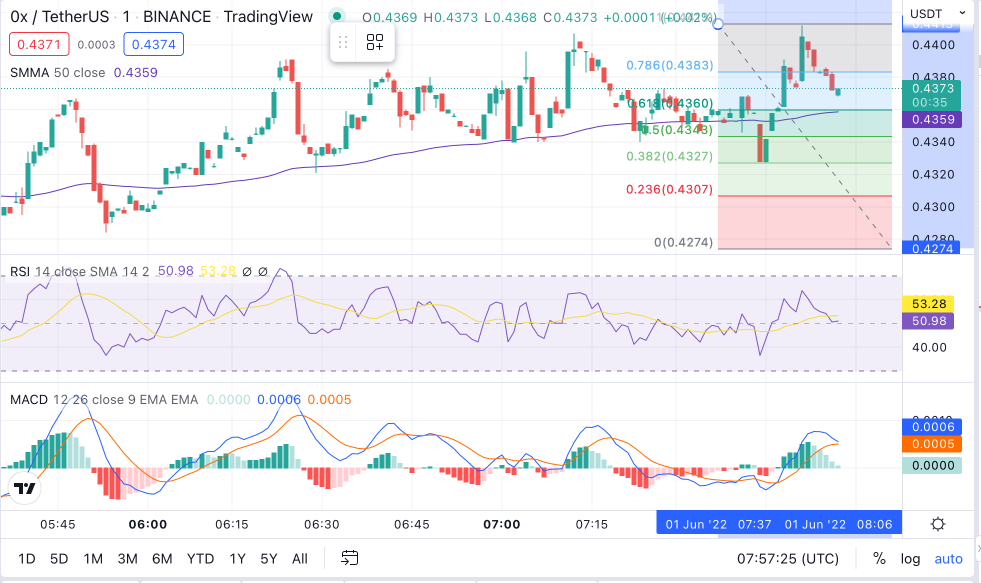Click the highlighted 01 Jun '22 07:37 label
The width and height of the screenshot is (981, 583).
click(718, 524)
